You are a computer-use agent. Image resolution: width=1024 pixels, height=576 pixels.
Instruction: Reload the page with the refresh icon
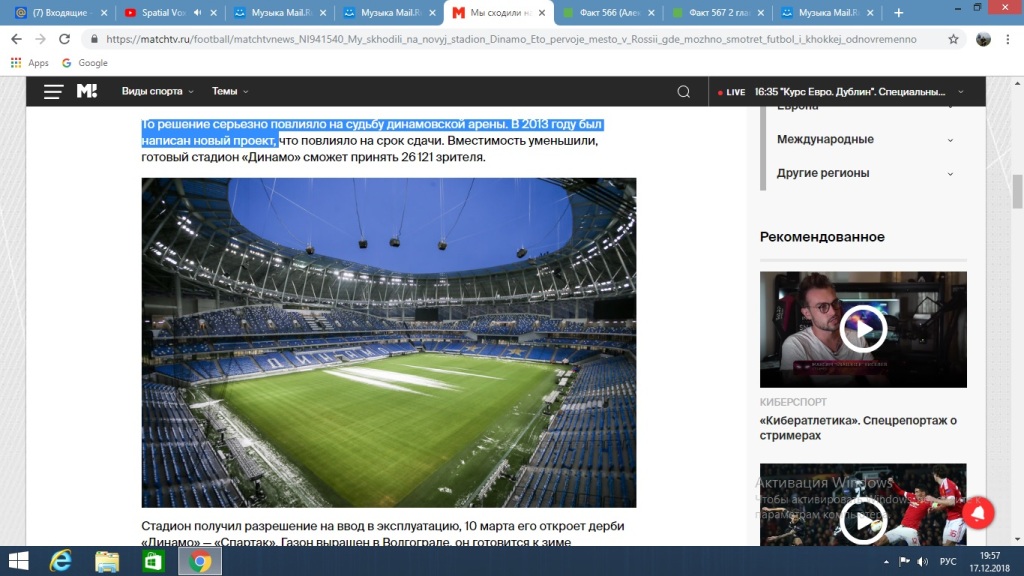[x=65, y=39]
